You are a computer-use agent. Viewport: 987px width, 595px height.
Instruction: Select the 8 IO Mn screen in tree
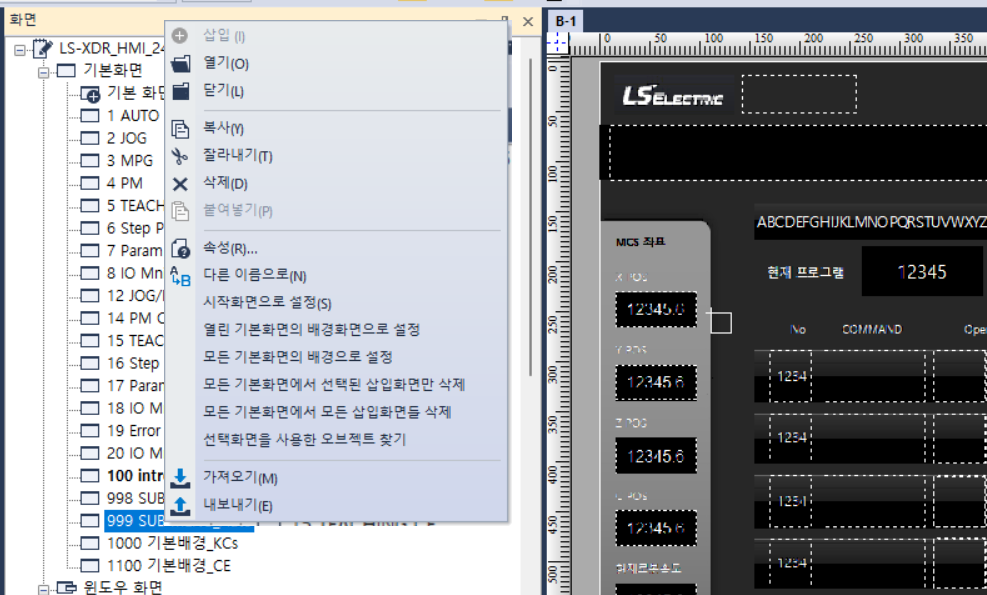(135, 273)
